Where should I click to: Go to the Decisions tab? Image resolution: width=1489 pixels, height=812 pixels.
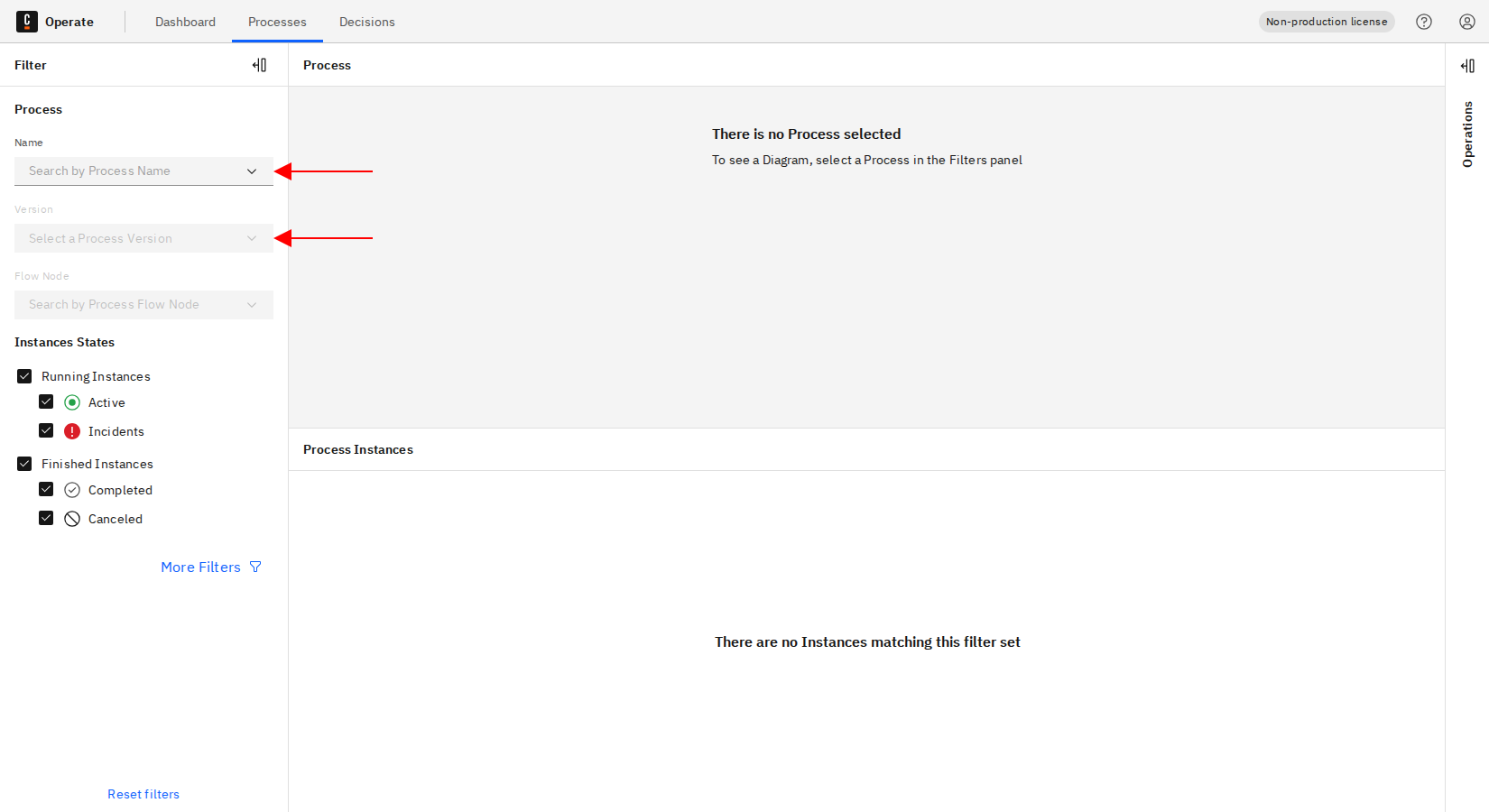click(366, 22)
